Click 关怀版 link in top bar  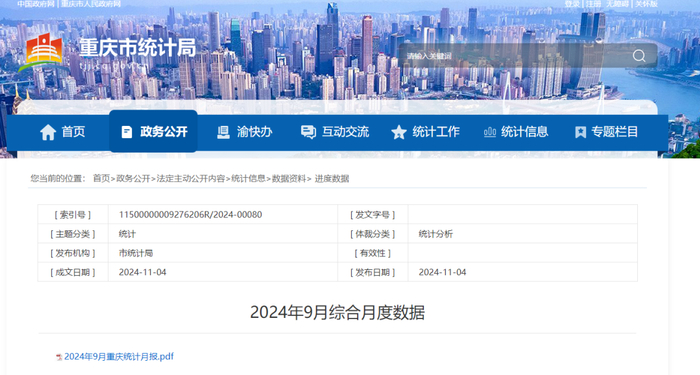coord(646,4)
